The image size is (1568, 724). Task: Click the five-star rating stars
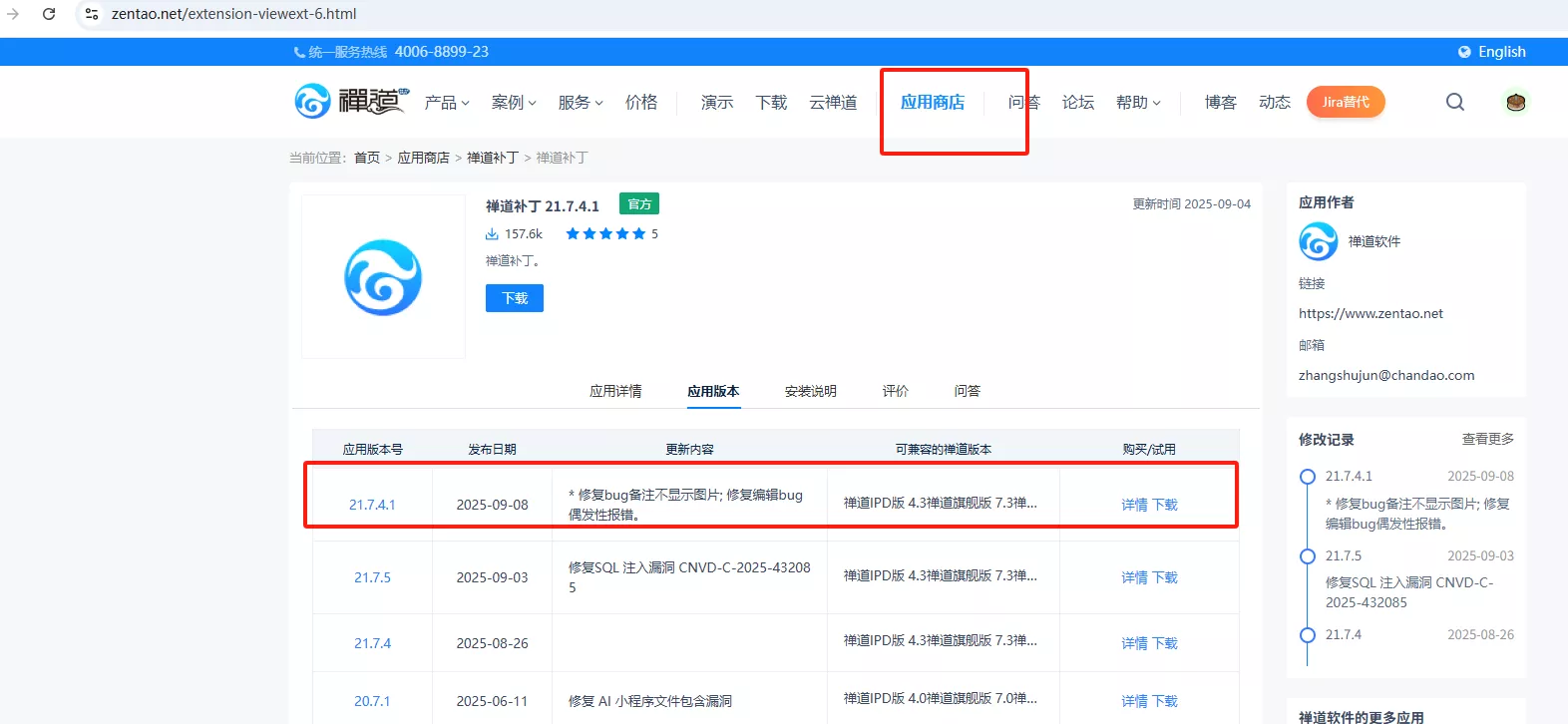605,234
